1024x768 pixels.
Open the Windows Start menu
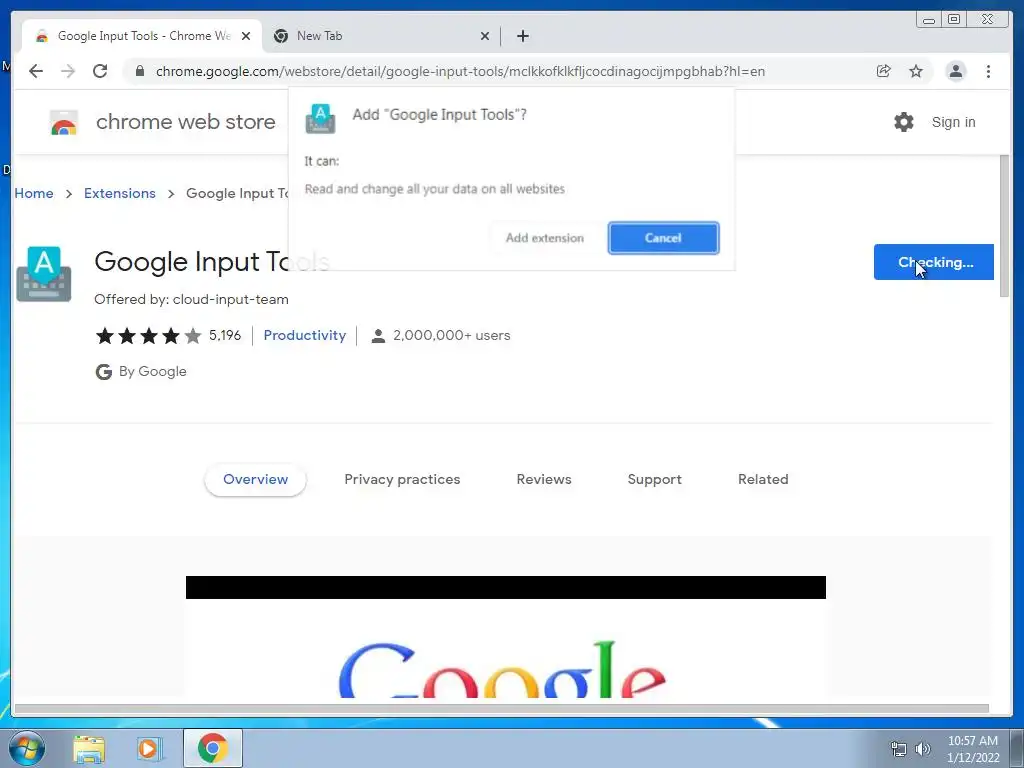(x=27, y=748)
